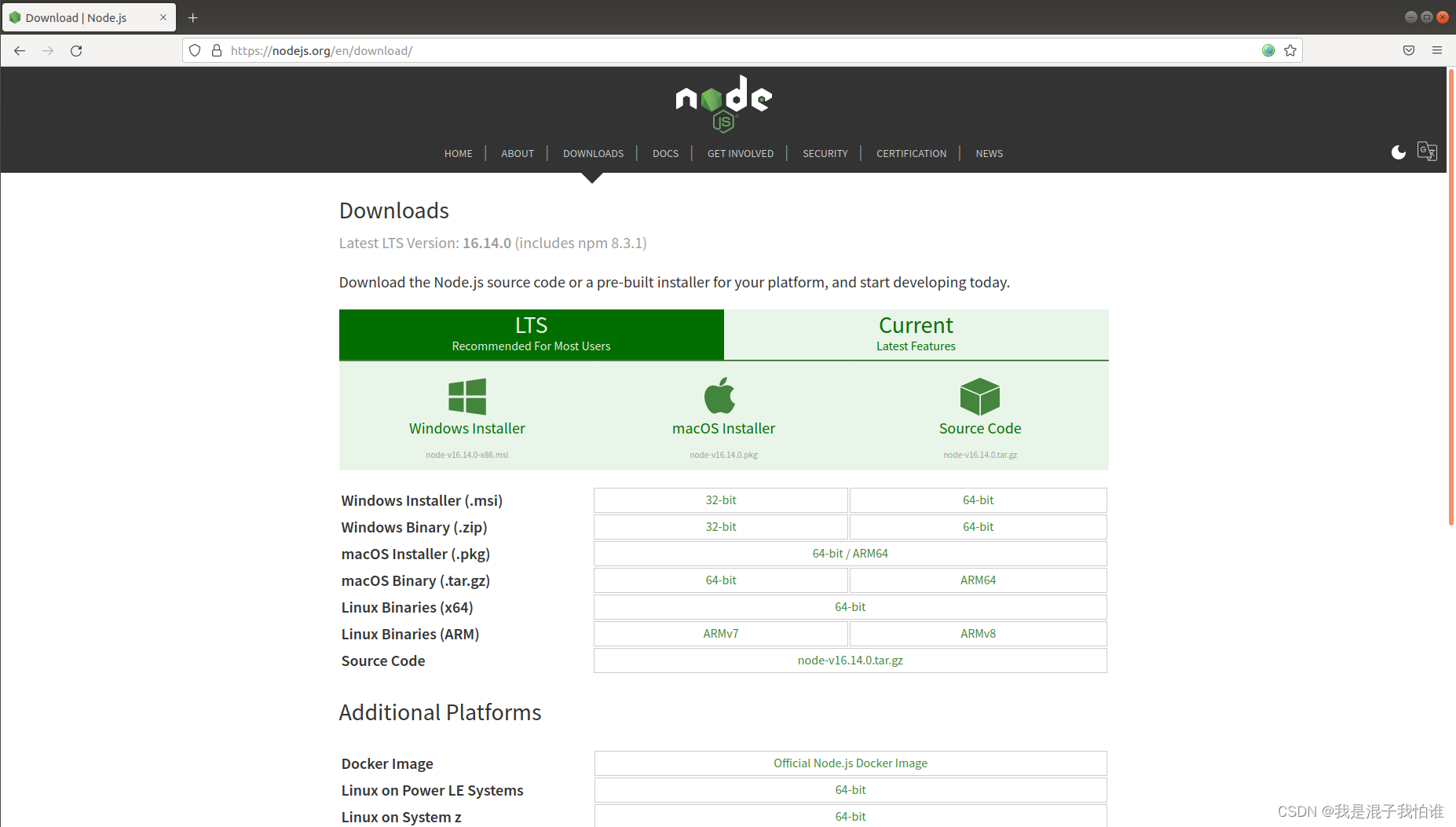The image size is (1456, 827).
Task: Click the browser back arrow
Action: click(x=20, y=50)
